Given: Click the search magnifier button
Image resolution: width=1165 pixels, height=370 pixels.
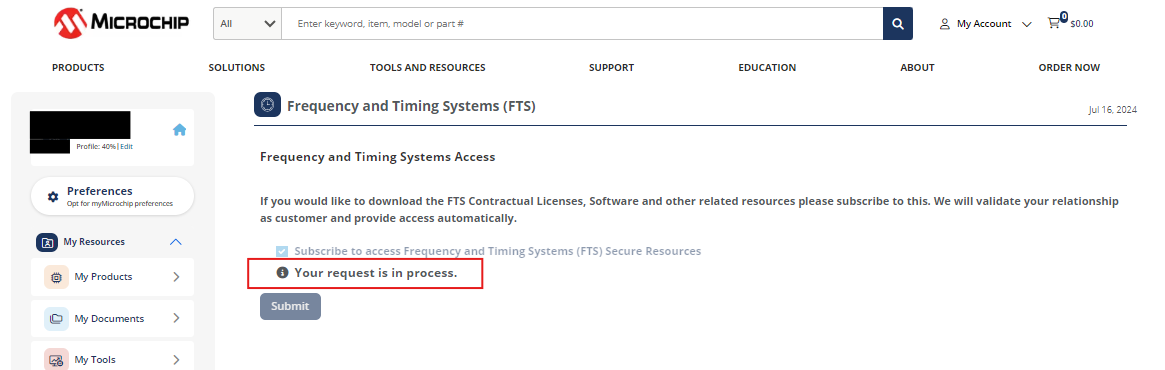Looking at the screenshot, I should 898,24.
